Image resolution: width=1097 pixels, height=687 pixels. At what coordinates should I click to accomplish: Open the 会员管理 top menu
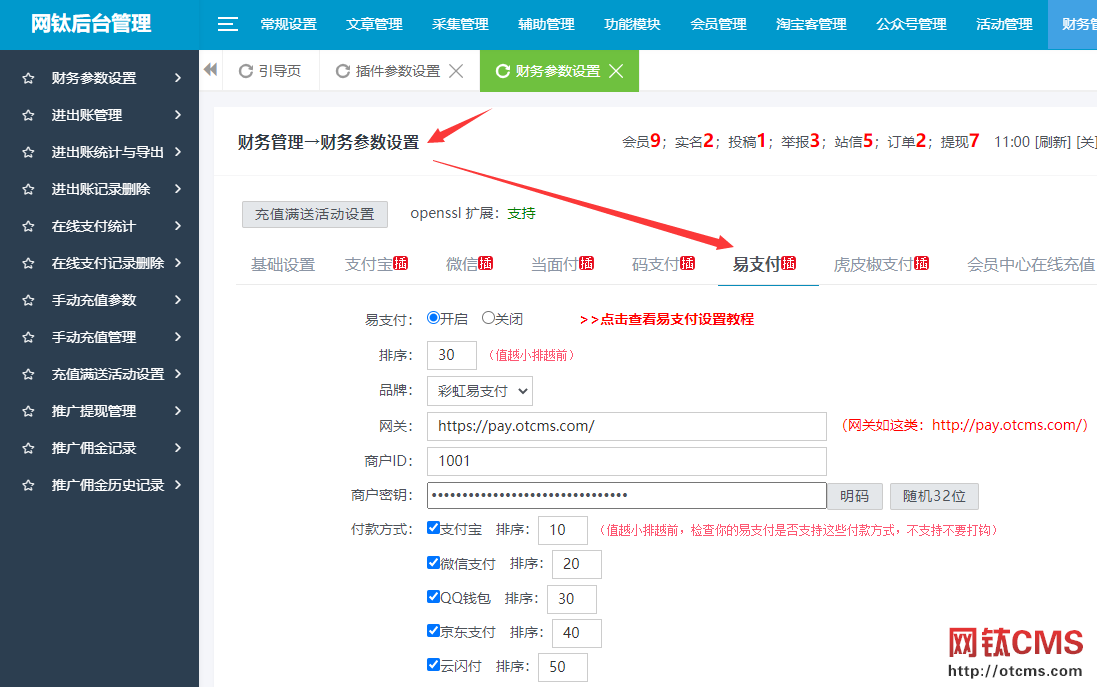coord(718,24)
